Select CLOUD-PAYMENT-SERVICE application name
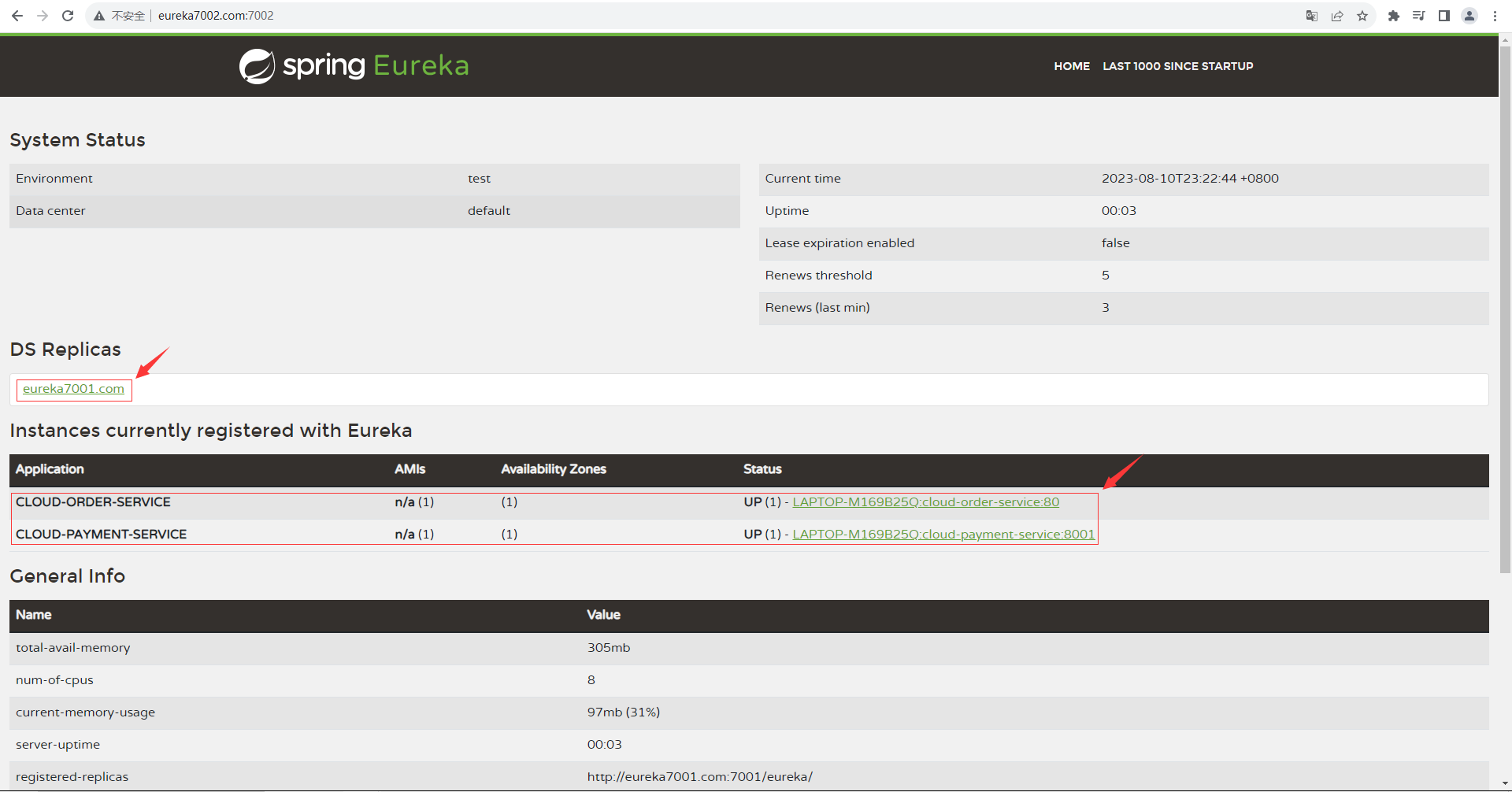 tap(102, 535)
